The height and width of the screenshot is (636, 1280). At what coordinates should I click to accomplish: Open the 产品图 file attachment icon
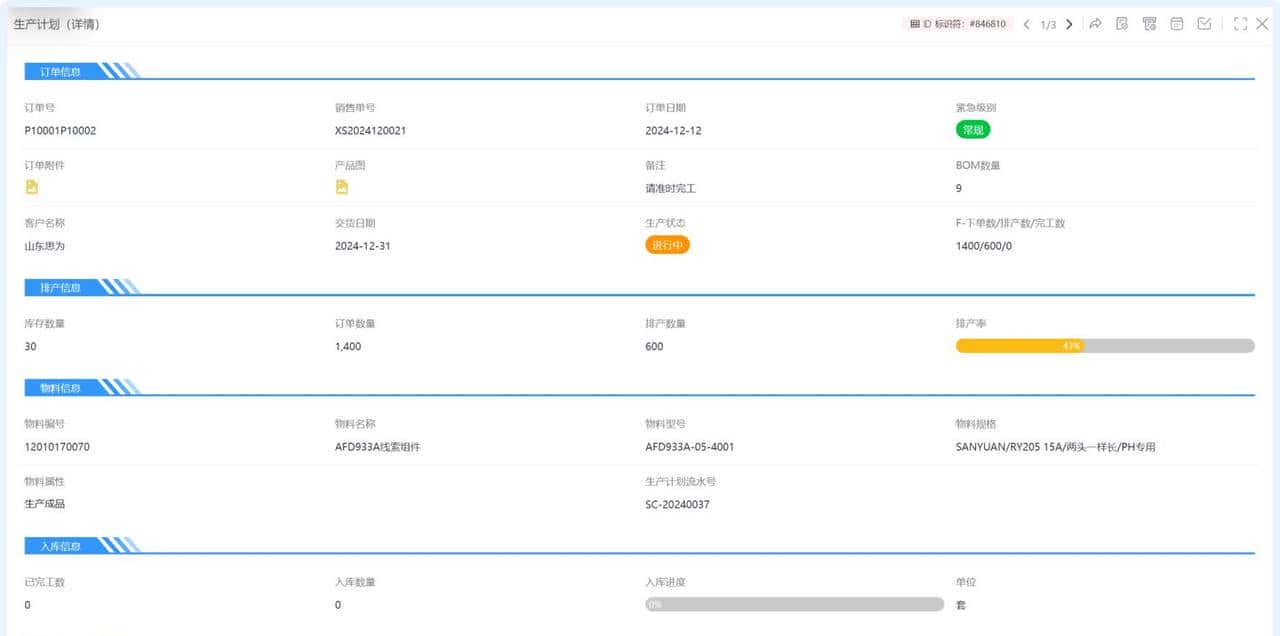click(x=341, y=187)
